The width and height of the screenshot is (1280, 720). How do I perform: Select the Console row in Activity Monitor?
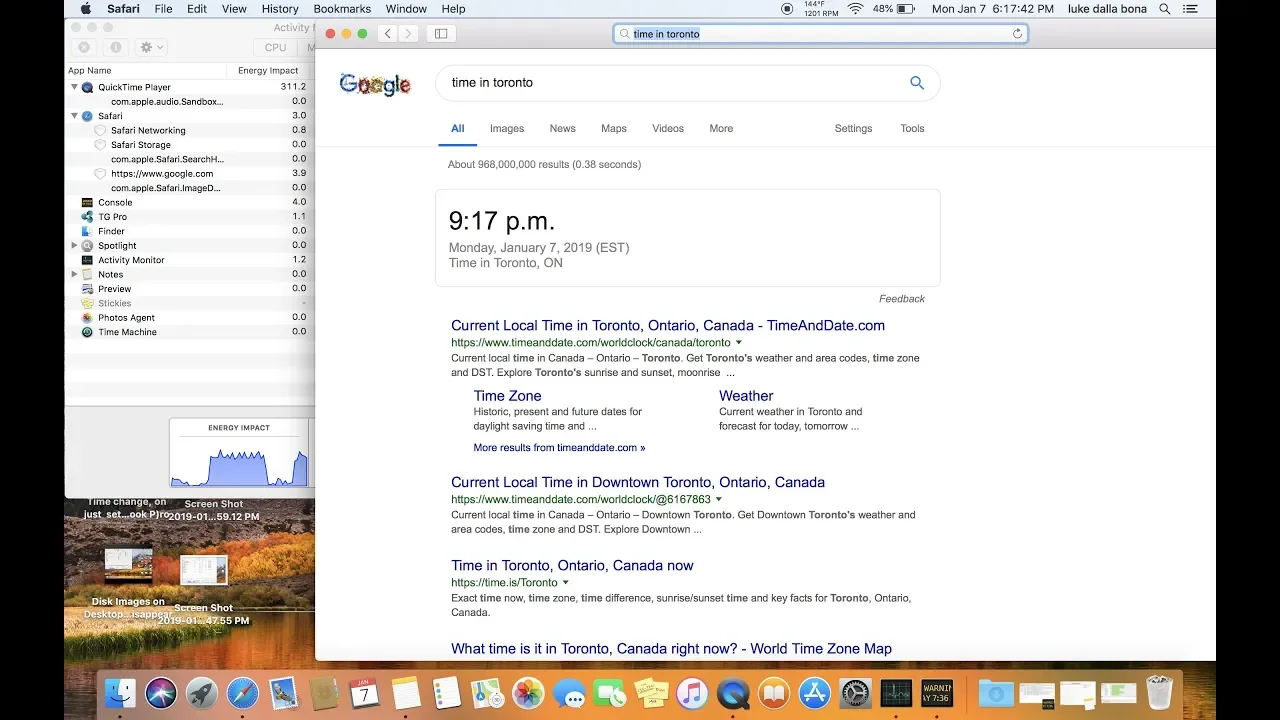point(190,202)
